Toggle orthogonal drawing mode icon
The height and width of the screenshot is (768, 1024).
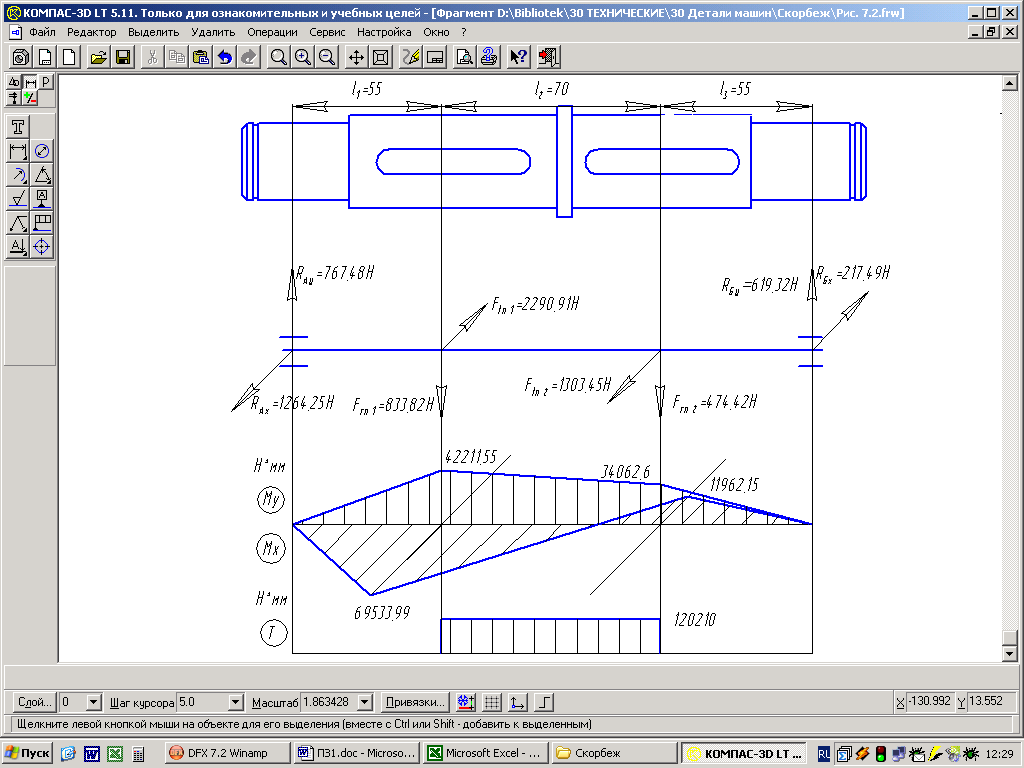coord(544,703)
